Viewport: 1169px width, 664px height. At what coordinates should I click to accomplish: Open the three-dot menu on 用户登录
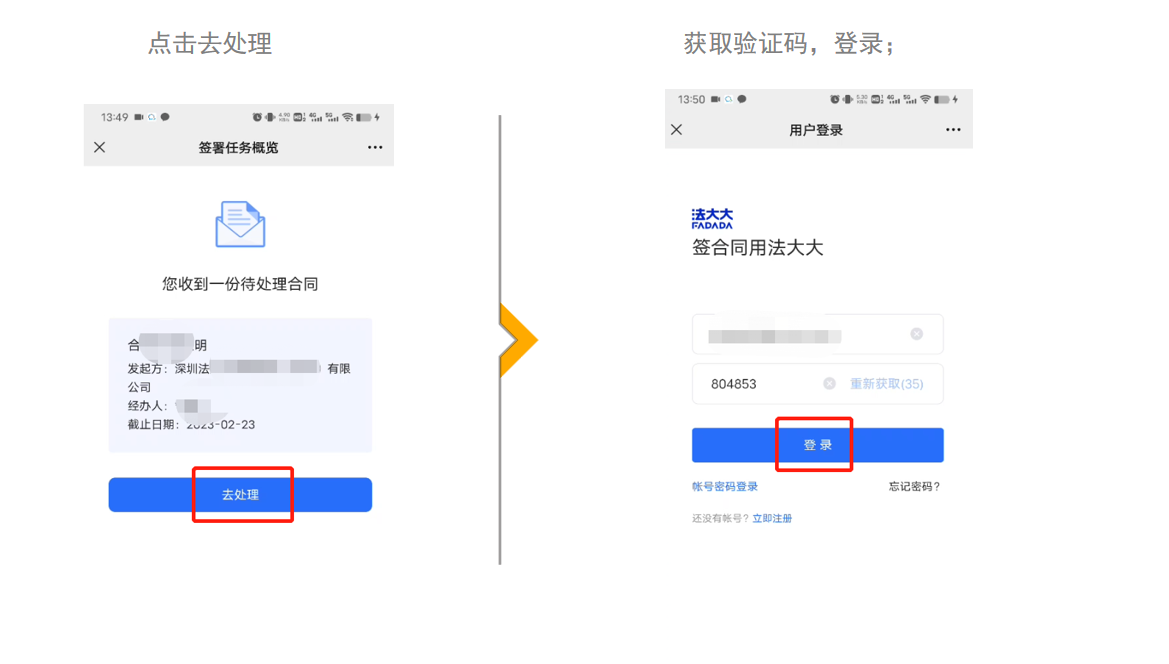pos(953,130)
